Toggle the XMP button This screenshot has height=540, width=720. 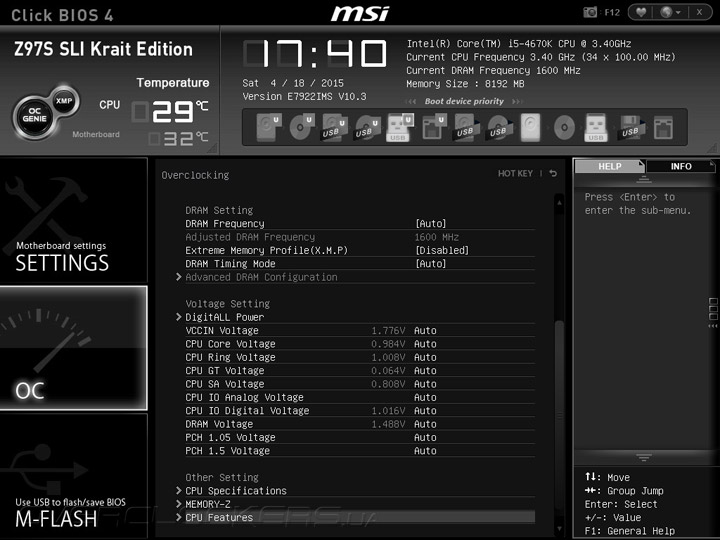pos(64,101)
